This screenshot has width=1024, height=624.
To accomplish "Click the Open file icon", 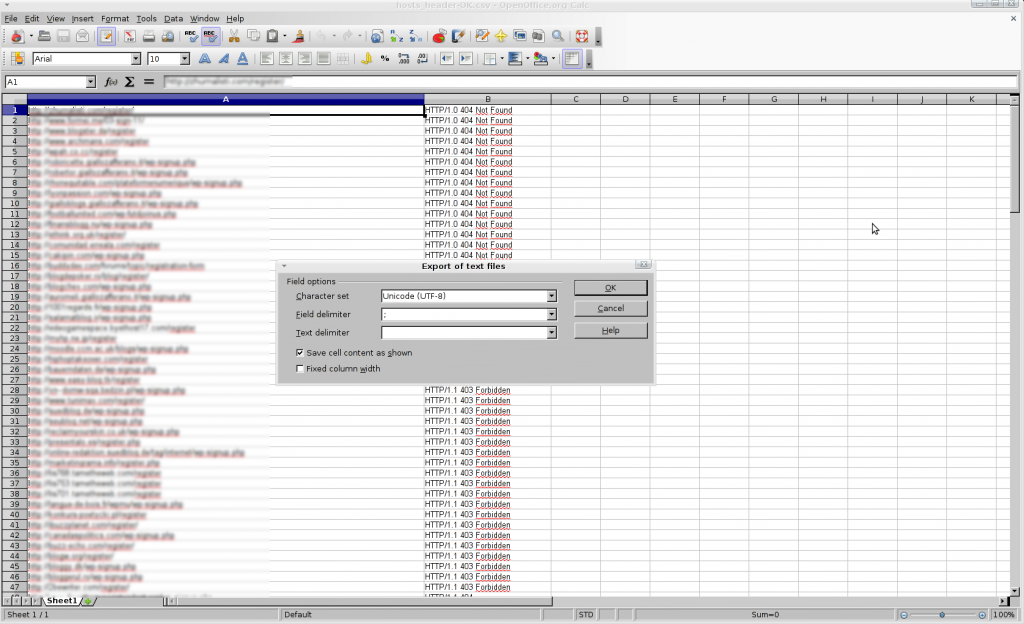I will click(44, 37).
